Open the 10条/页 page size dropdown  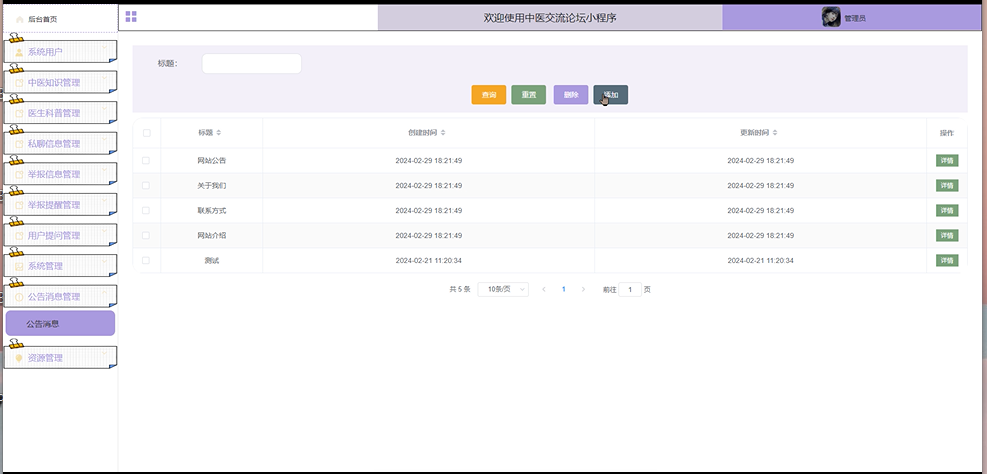tap(503, 290)
